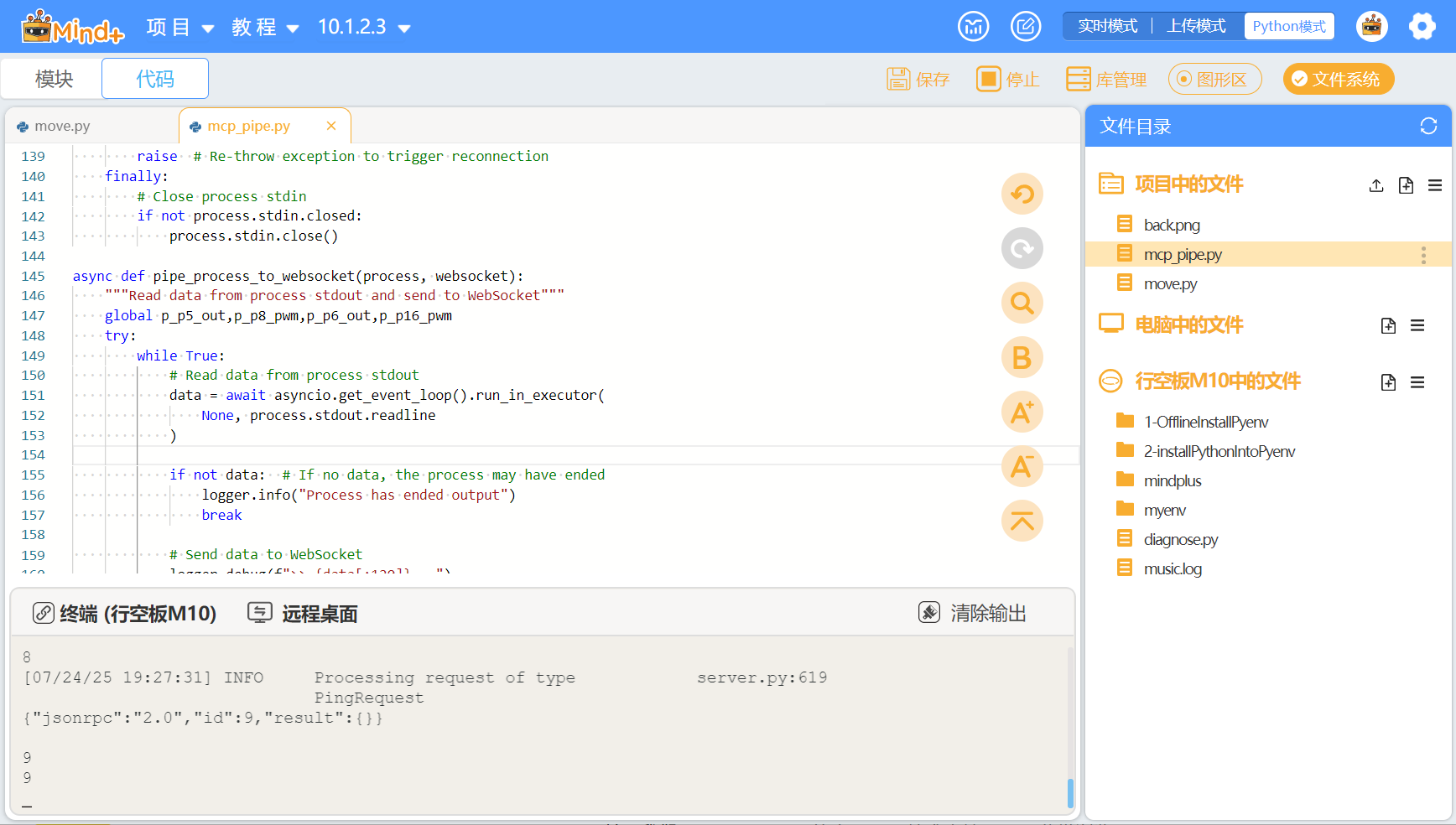The height and width of the screenshot is (825, 1456).
Task: Click the undo icon in editor
Action: (x=1022, y=195)
